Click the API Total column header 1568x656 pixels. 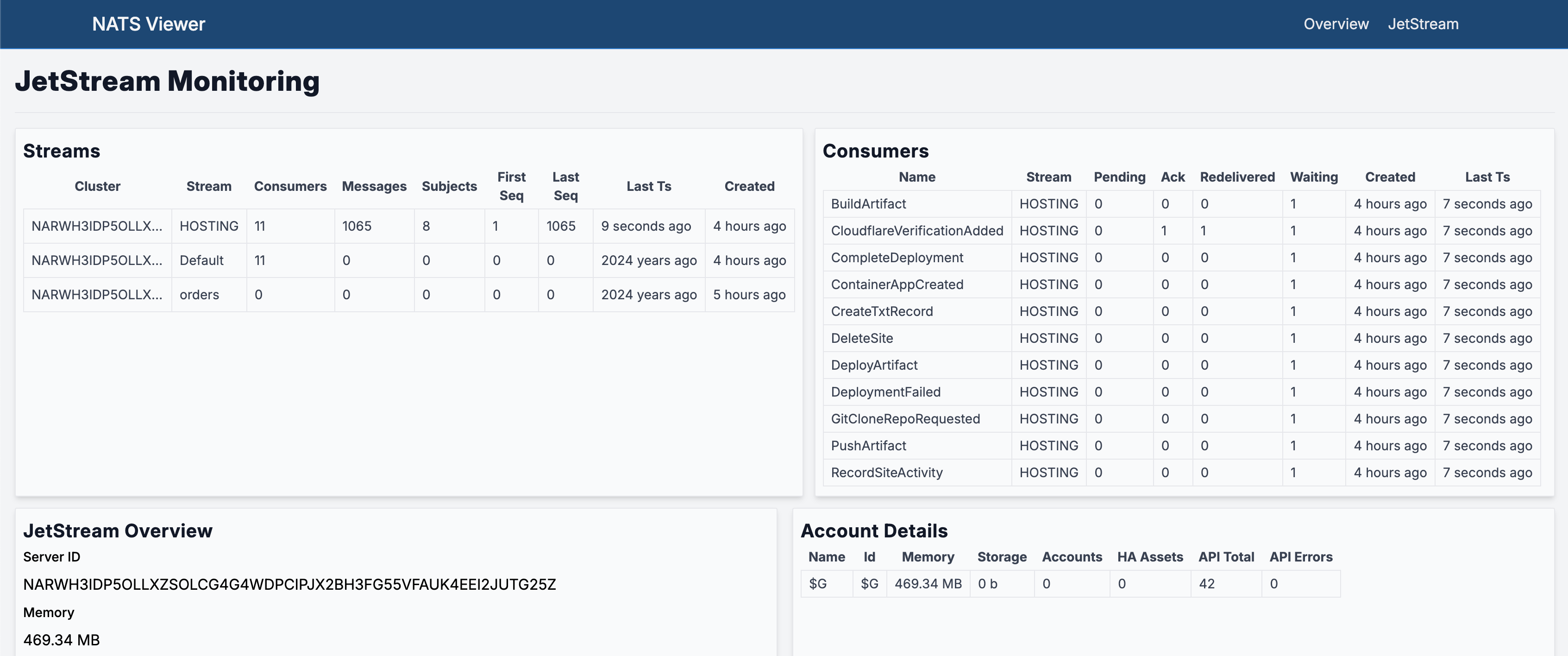pyautogui.click(x=1226, y=557)
